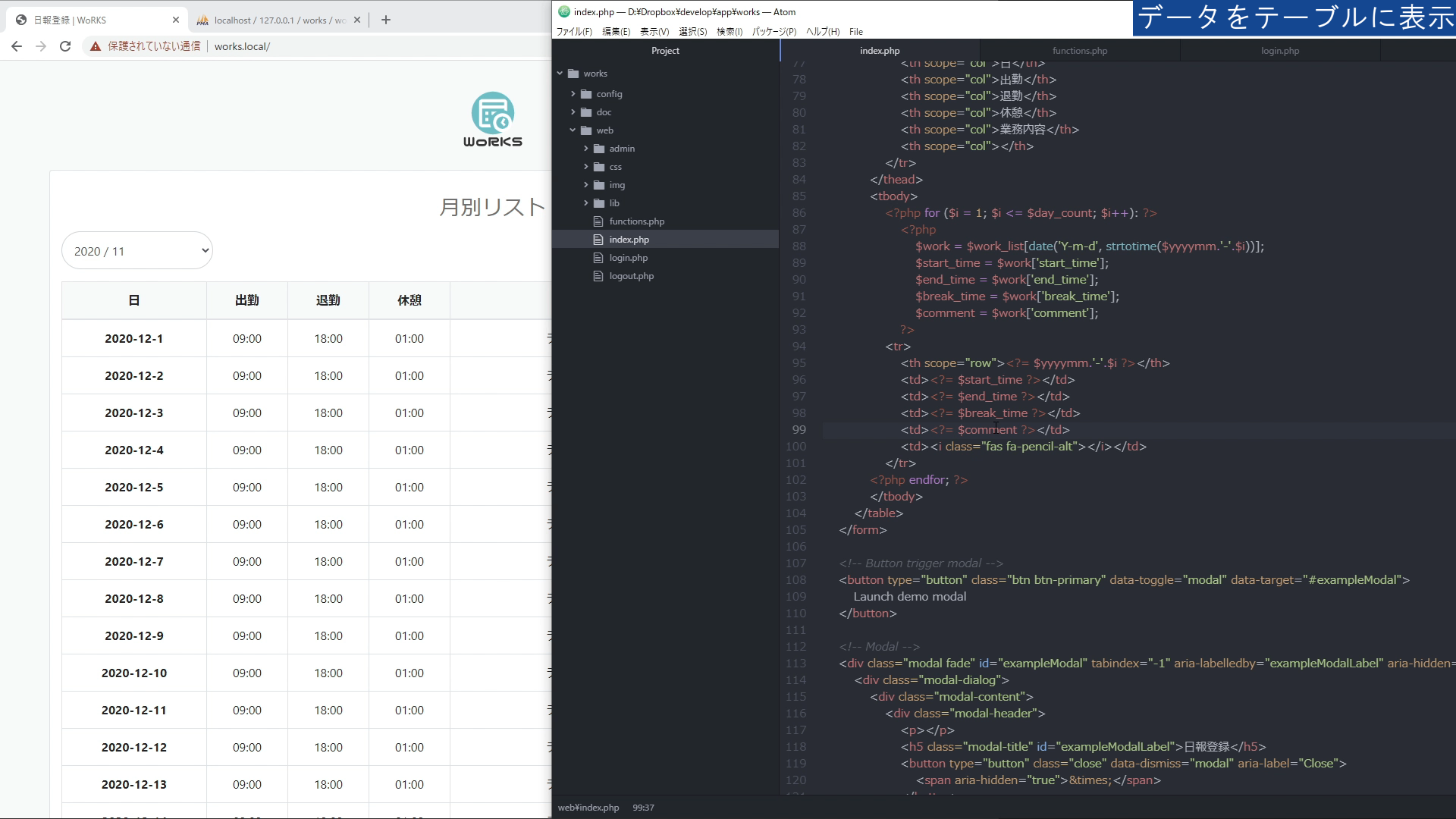Click the admin folder icon
The image size is (1456, 819).
coord(599,149)
